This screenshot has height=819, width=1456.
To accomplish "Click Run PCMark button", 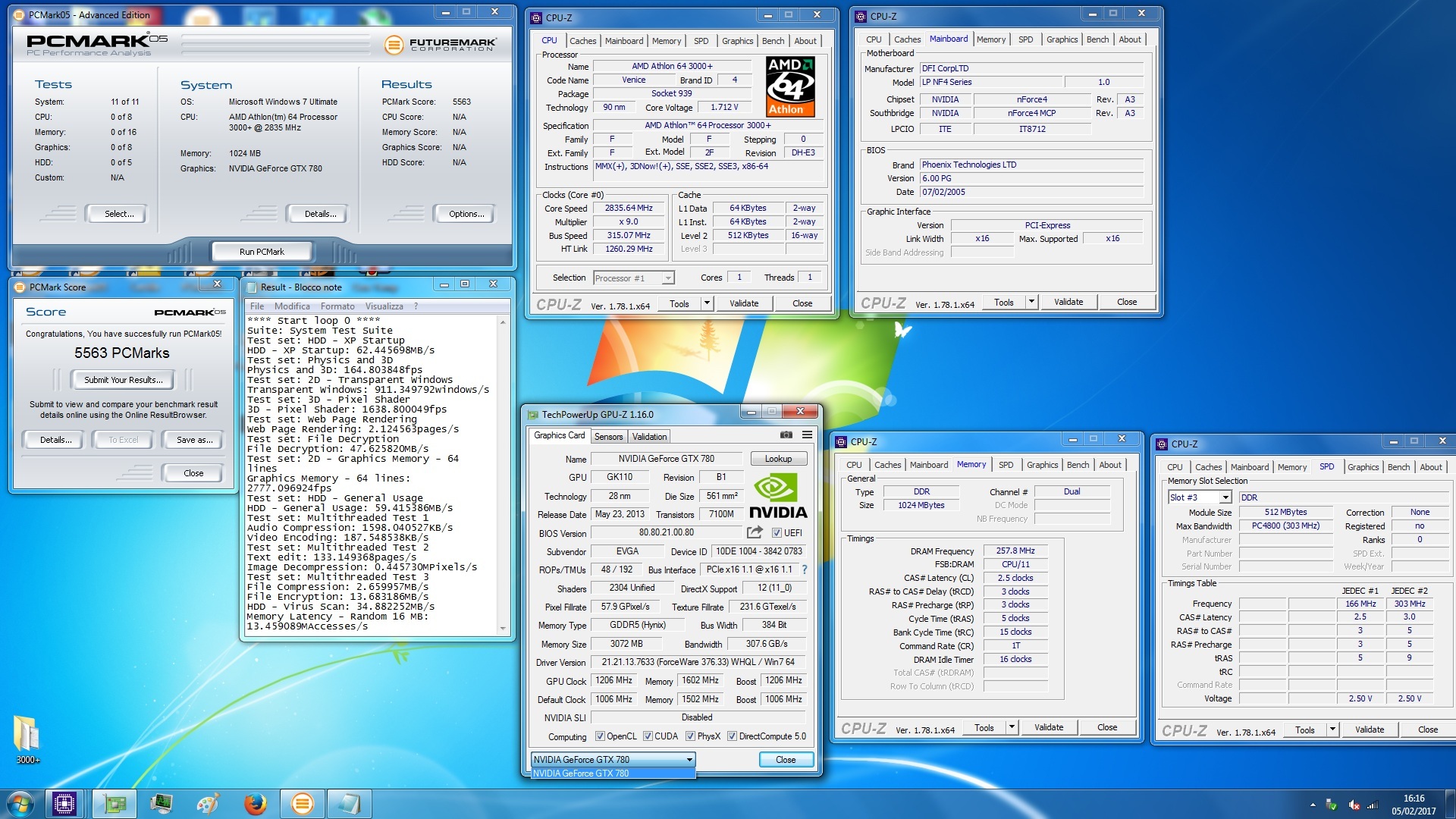I will click(262, 252).
